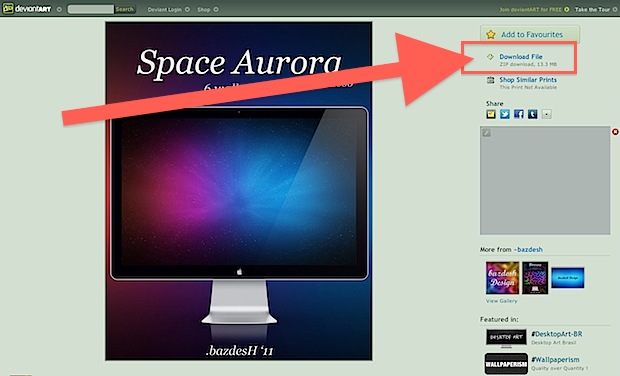Open the #Wallpaperism group link
The height and width of the screenshot is (376, 620).
pyautogui.click(x=555, y=360)
